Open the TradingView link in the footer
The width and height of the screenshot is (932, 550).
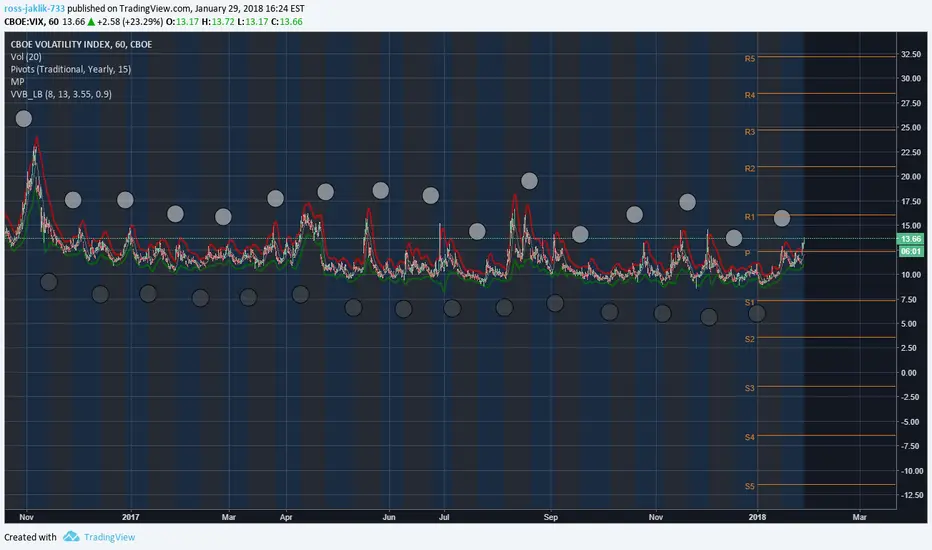109,537
